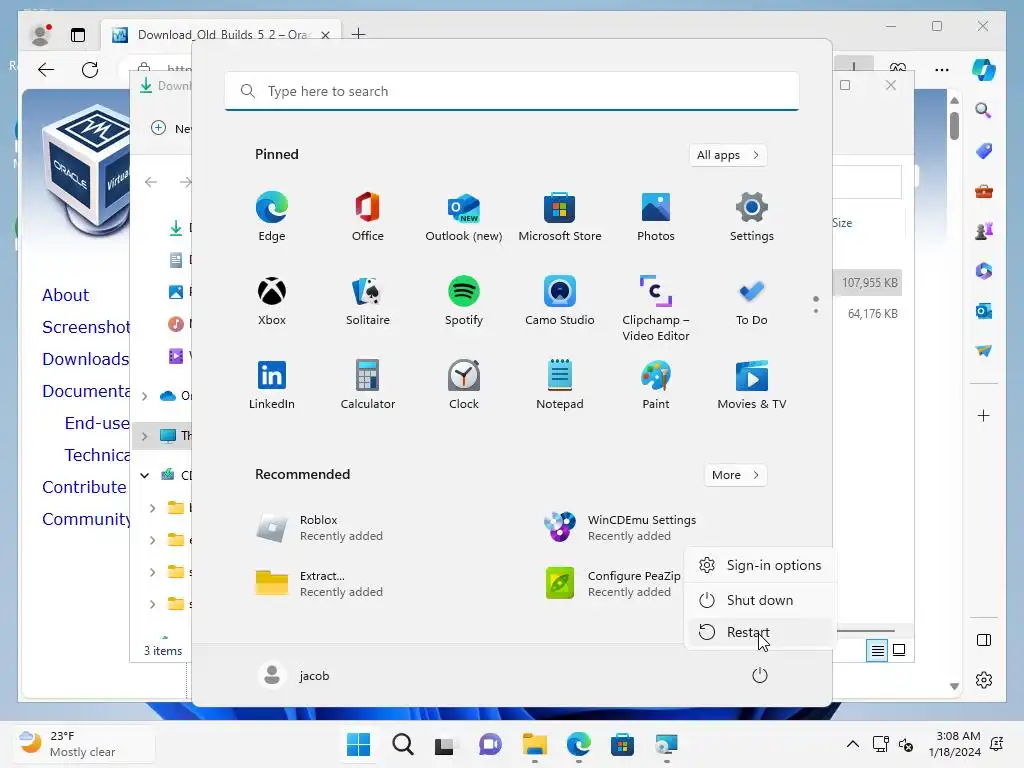Refresh the Edge page
Image resolution: width=1024 pixels, height=768 pixels.
pos(90,70)
